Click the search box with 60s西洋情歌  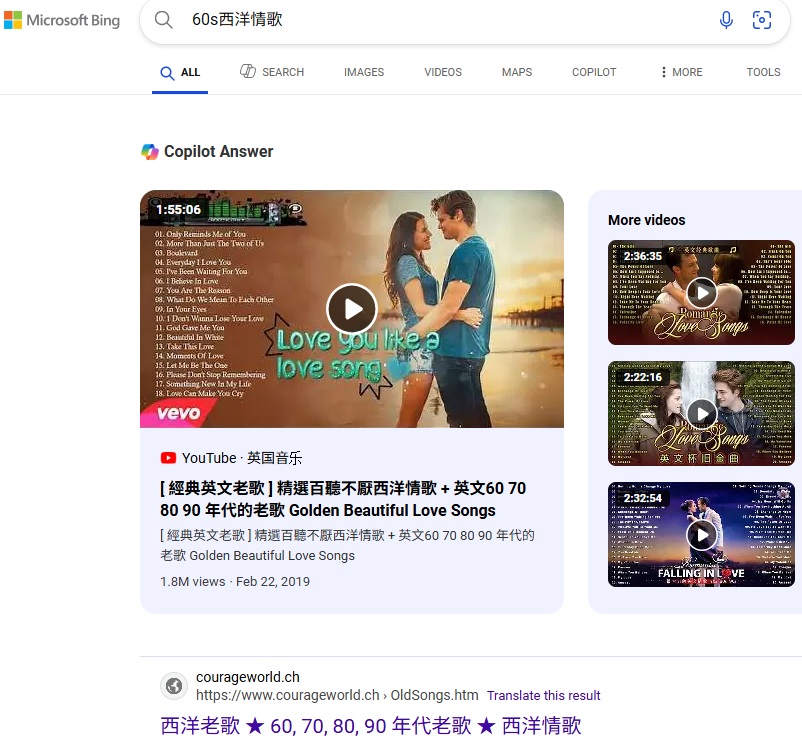coord(440,20)
